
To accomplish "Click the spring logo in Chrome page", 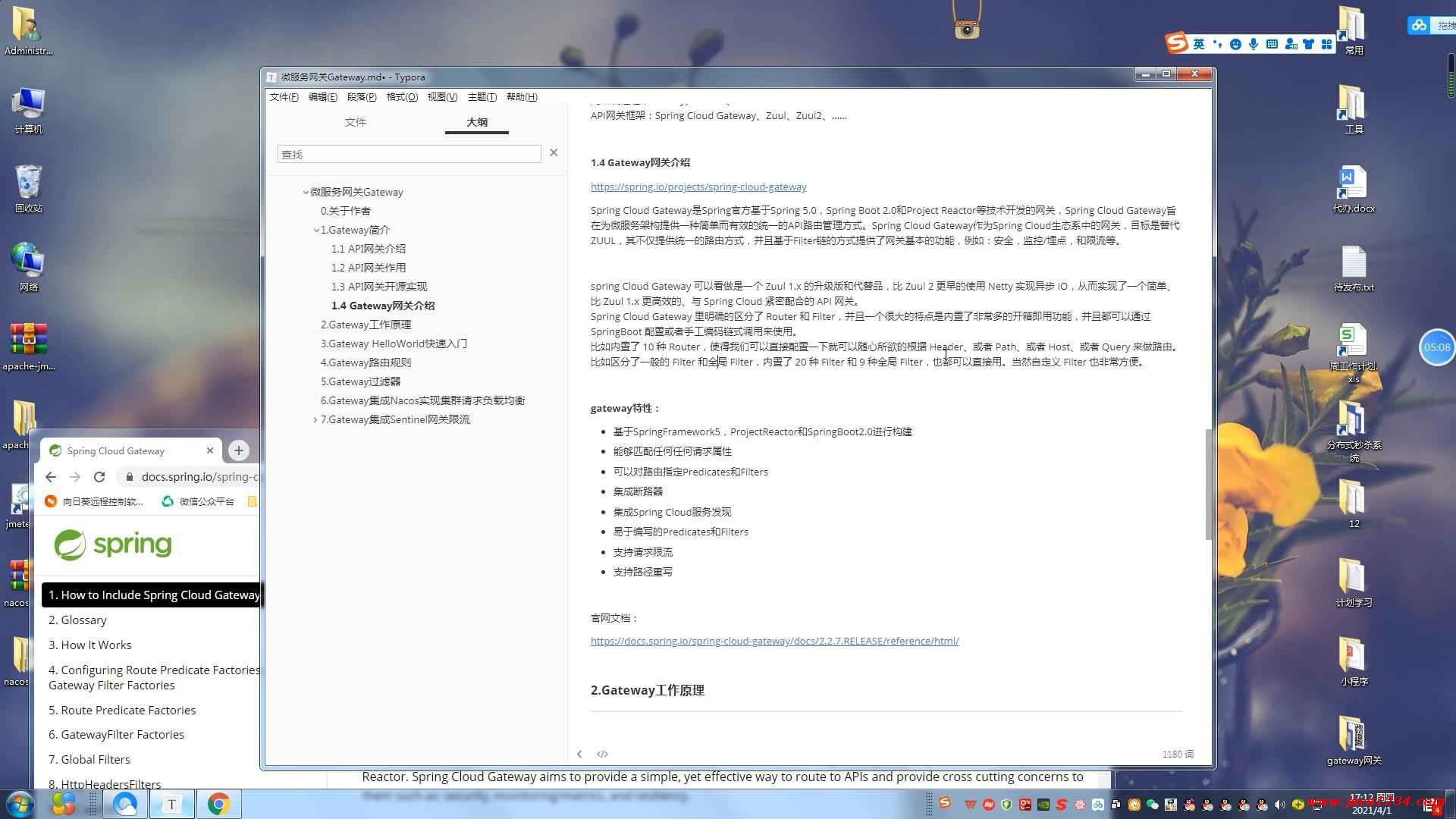I will (113, 544).
